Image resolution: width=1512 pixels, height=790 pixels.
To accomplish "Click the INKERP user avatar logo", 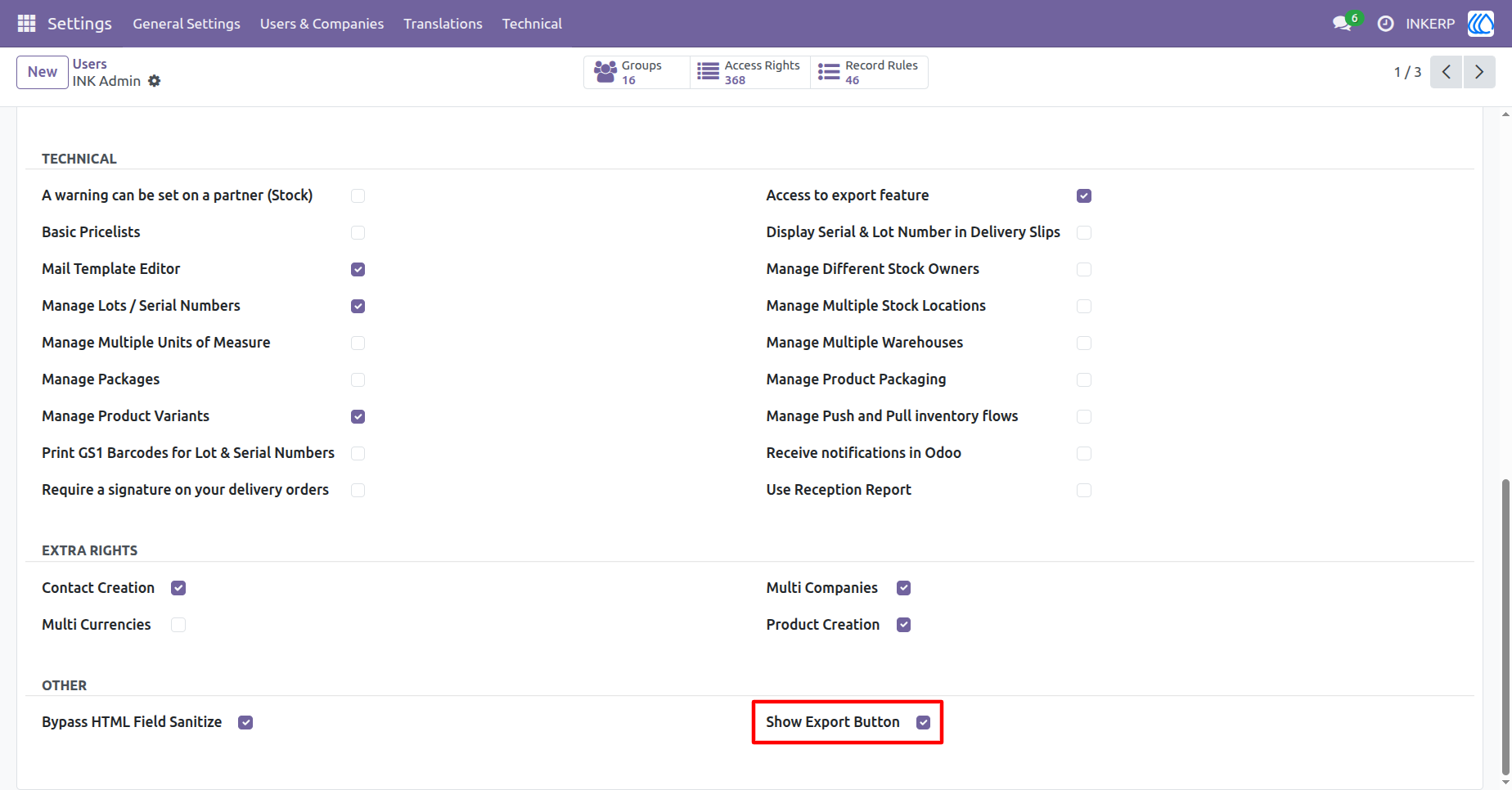I will (x=1481, y=24).
